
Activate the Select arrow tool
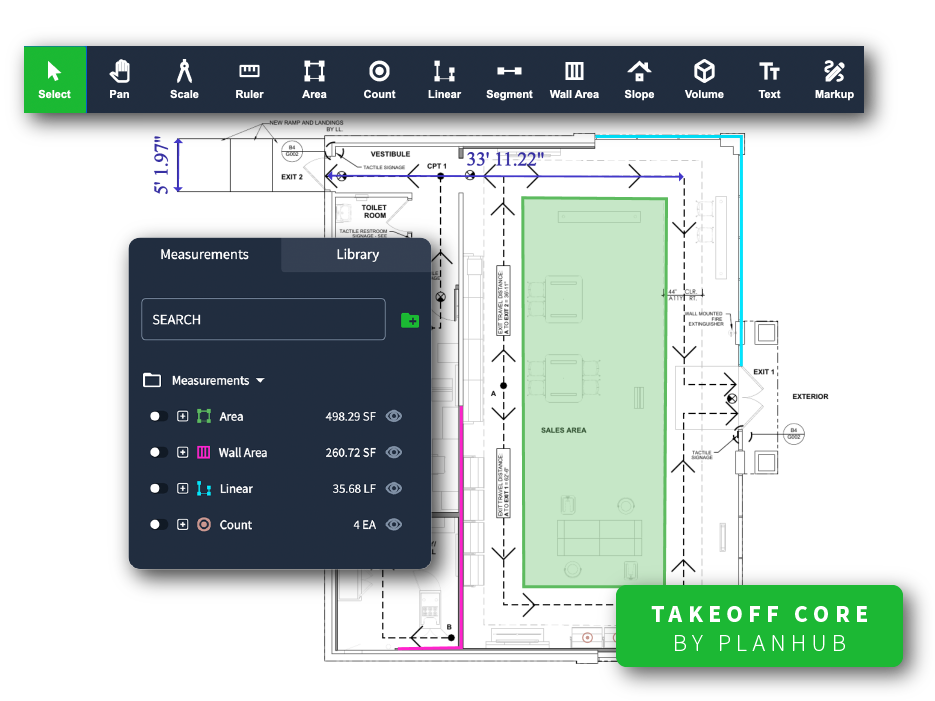(55, 79)
